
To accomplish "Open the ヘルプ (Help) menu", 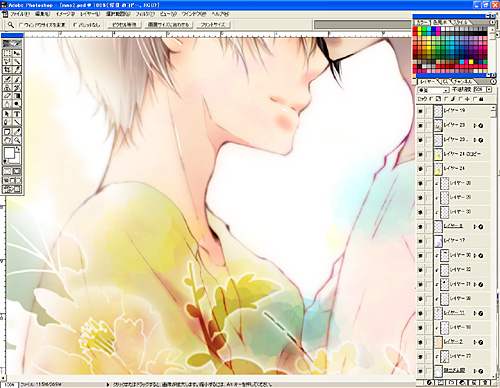I will (x=220, y=14).
